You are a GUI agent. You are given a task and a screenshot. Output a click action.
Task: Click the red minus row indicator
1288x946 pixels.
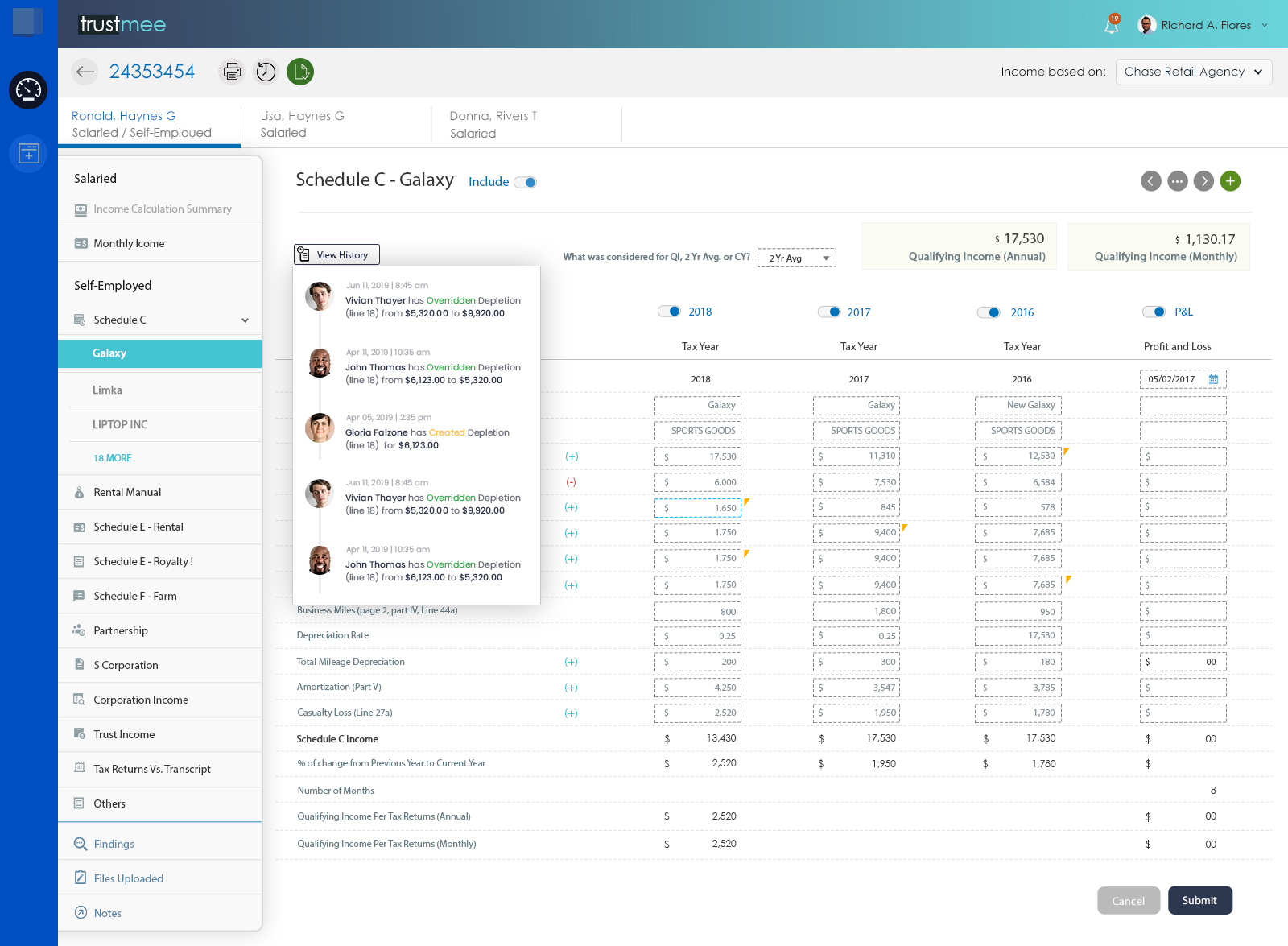(572, 482)
